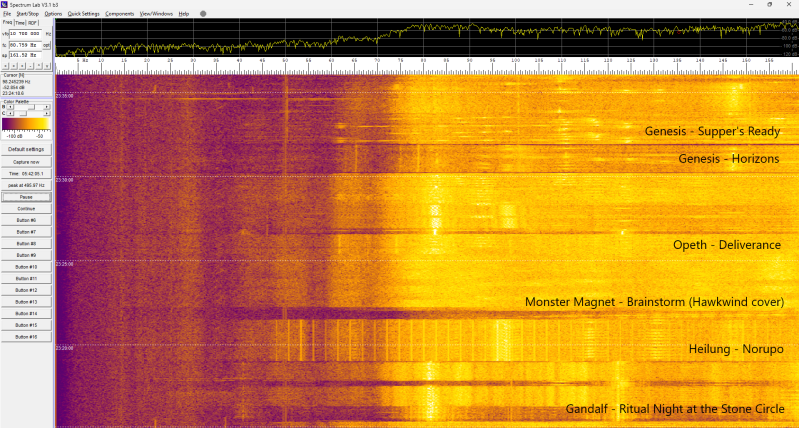Click the Default settings button
Screen dimensions: 799x428
pos(26,149)
